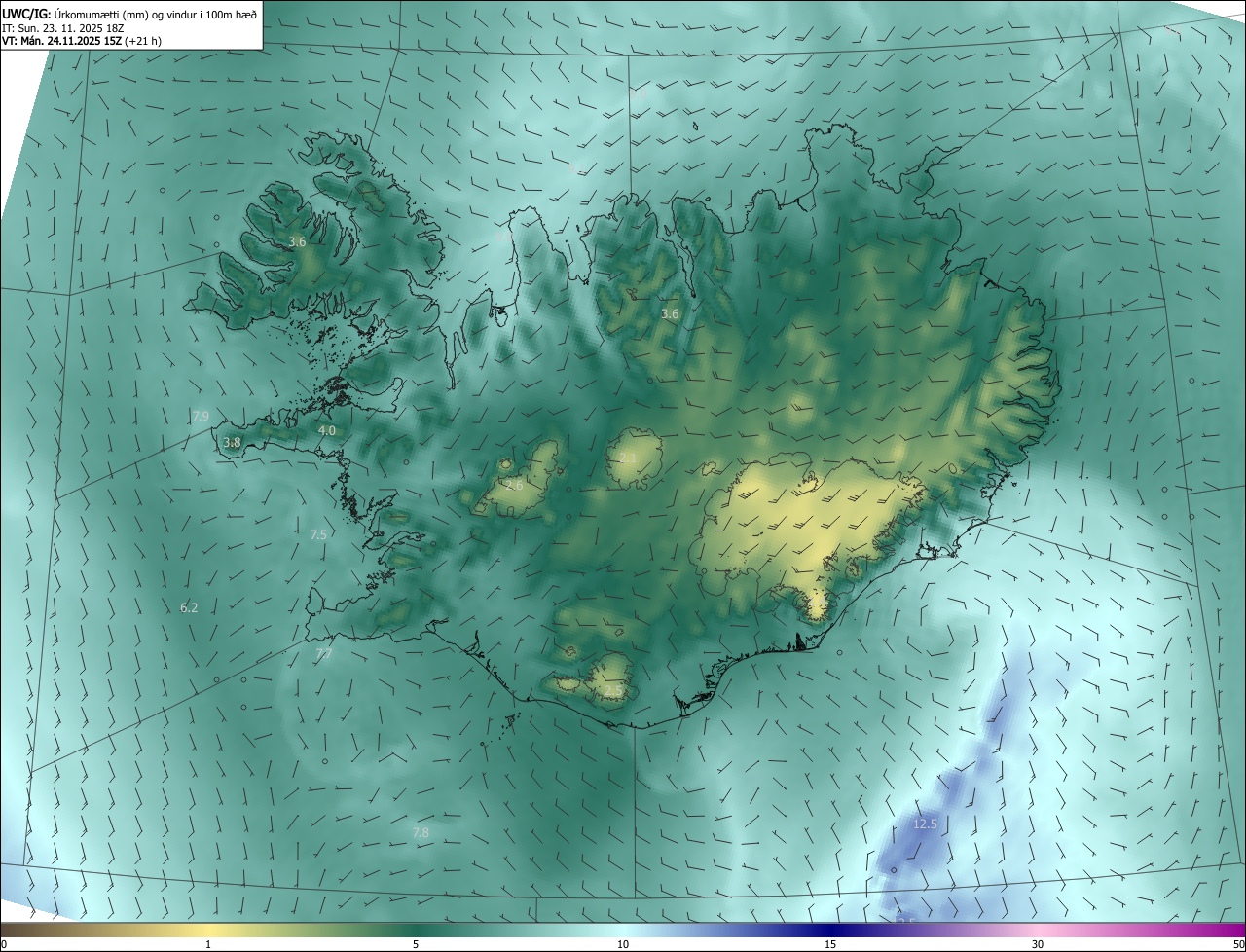Click the '0' tick on the color scale
Screen dimensions: 1246x952
pos(4,944)
